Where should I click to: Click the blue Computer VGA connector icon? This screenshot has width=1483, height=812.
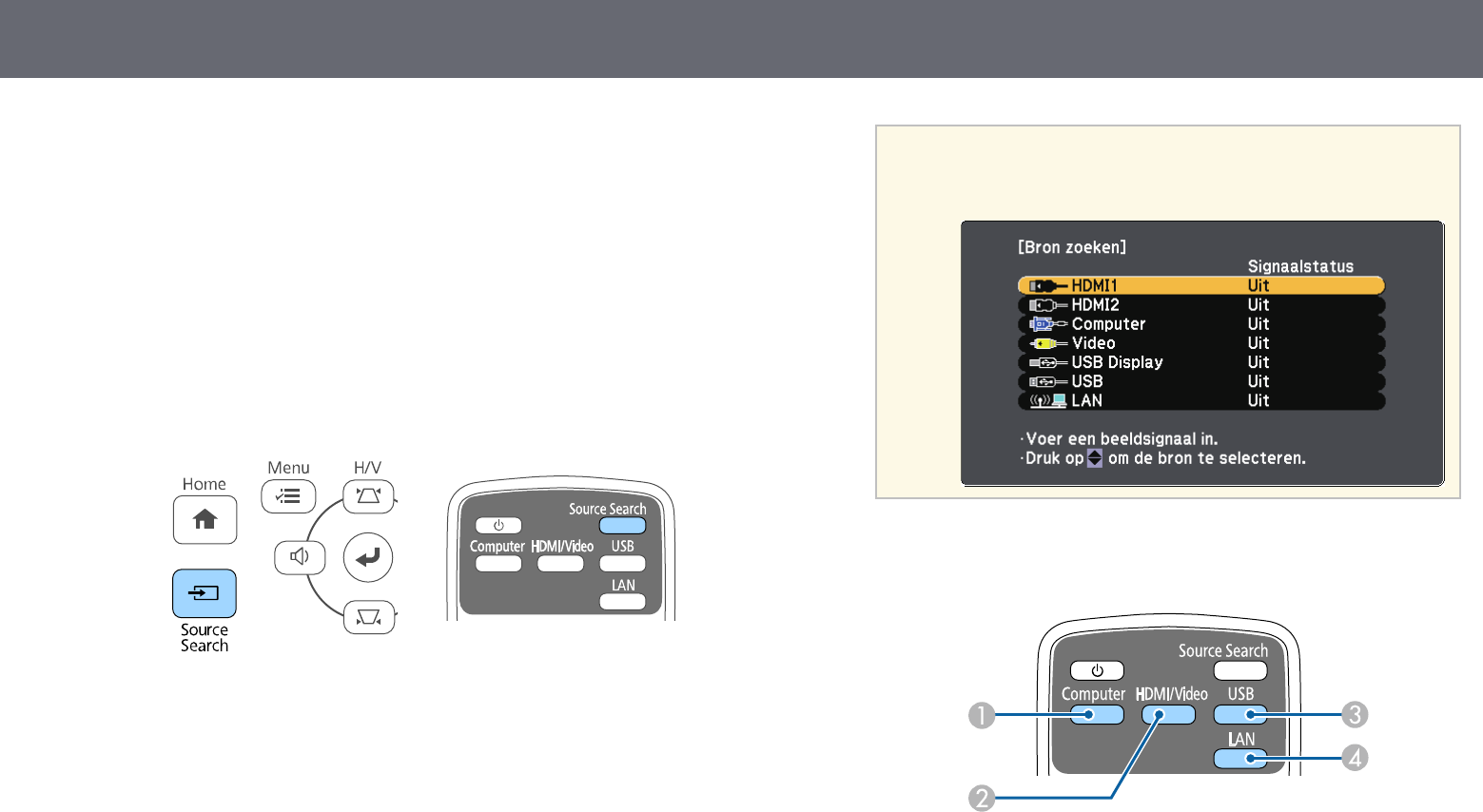click(x=1048, y=324)
